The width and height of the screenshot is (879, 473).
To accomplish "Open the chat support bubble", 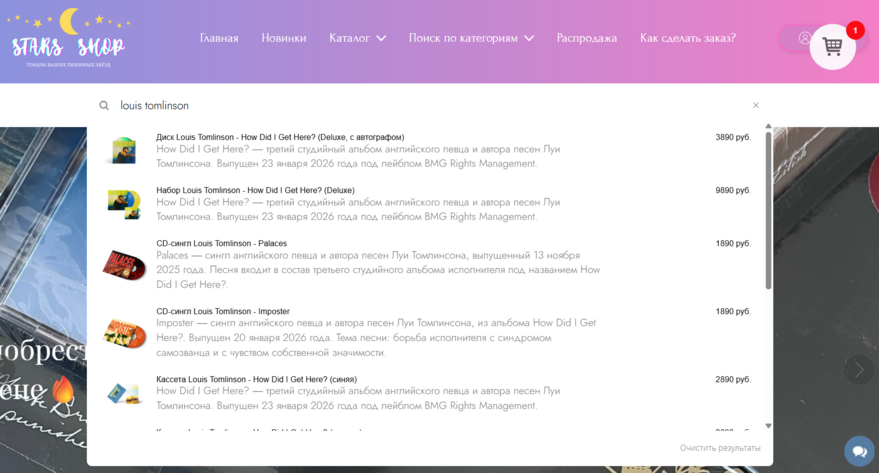I will pos(858,451).
